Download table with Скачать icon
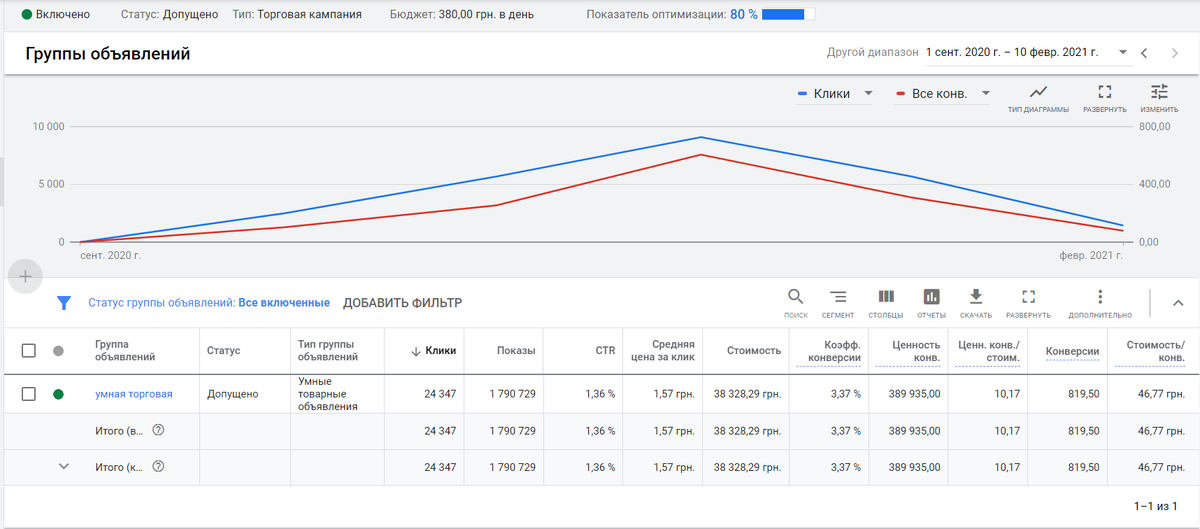Image resolution: width=1200 pixels, height=529 pixels. (x=977, y=297)
